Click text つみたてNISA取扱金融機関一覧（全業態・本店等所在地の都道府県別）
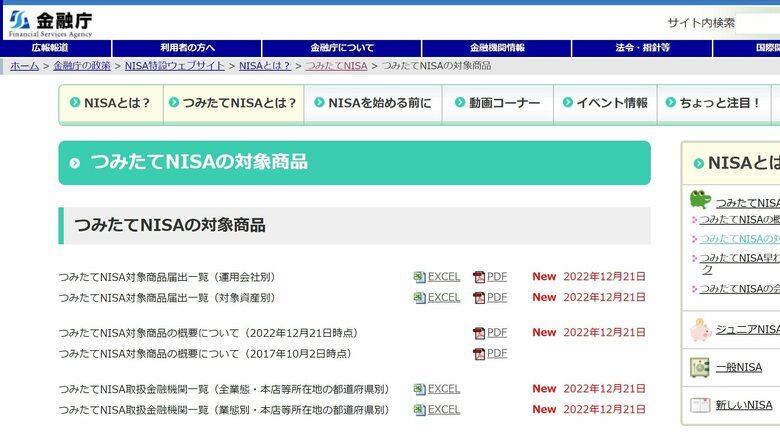The image size is (780, 439). [224, 389]
